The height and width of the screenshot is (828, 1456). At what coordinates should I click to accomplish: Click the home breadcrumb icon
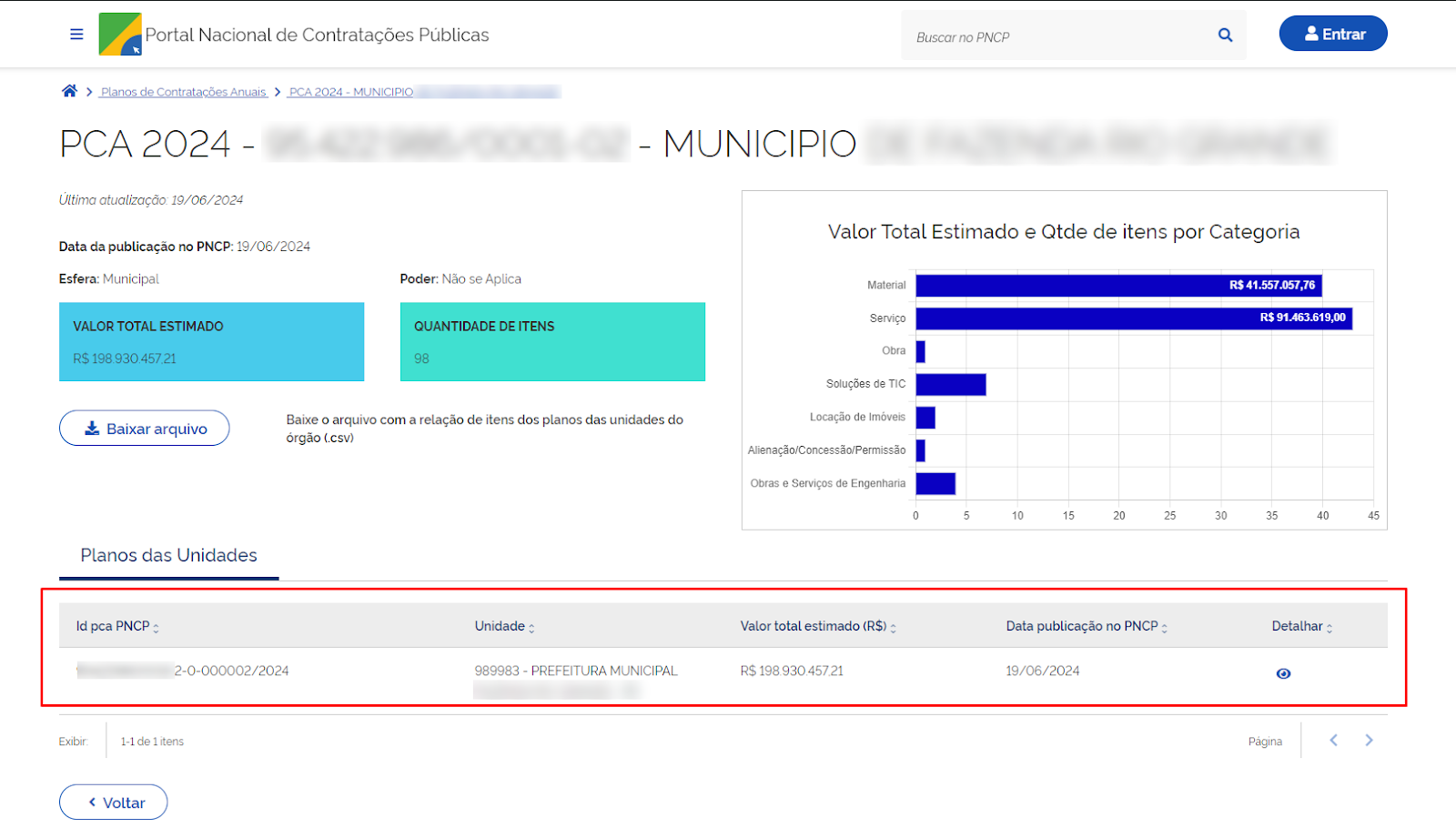coord(69,91)
